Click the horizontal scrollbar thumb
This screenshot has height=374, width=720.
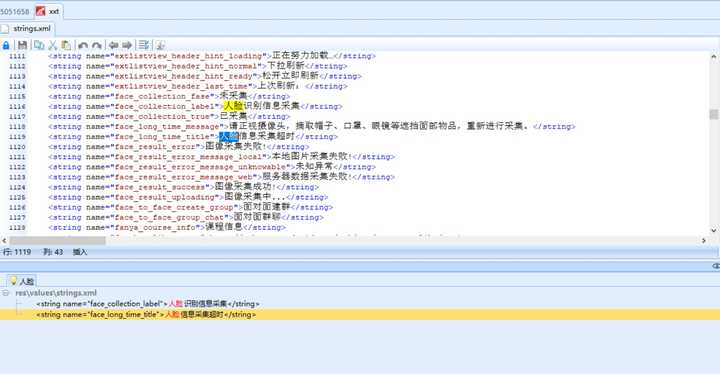pyautogui.click(x=57, y=240)
